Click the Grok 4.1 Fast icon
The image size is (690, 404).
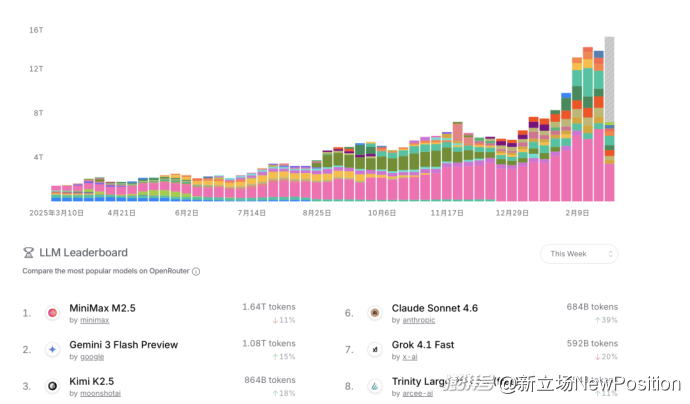375,350
